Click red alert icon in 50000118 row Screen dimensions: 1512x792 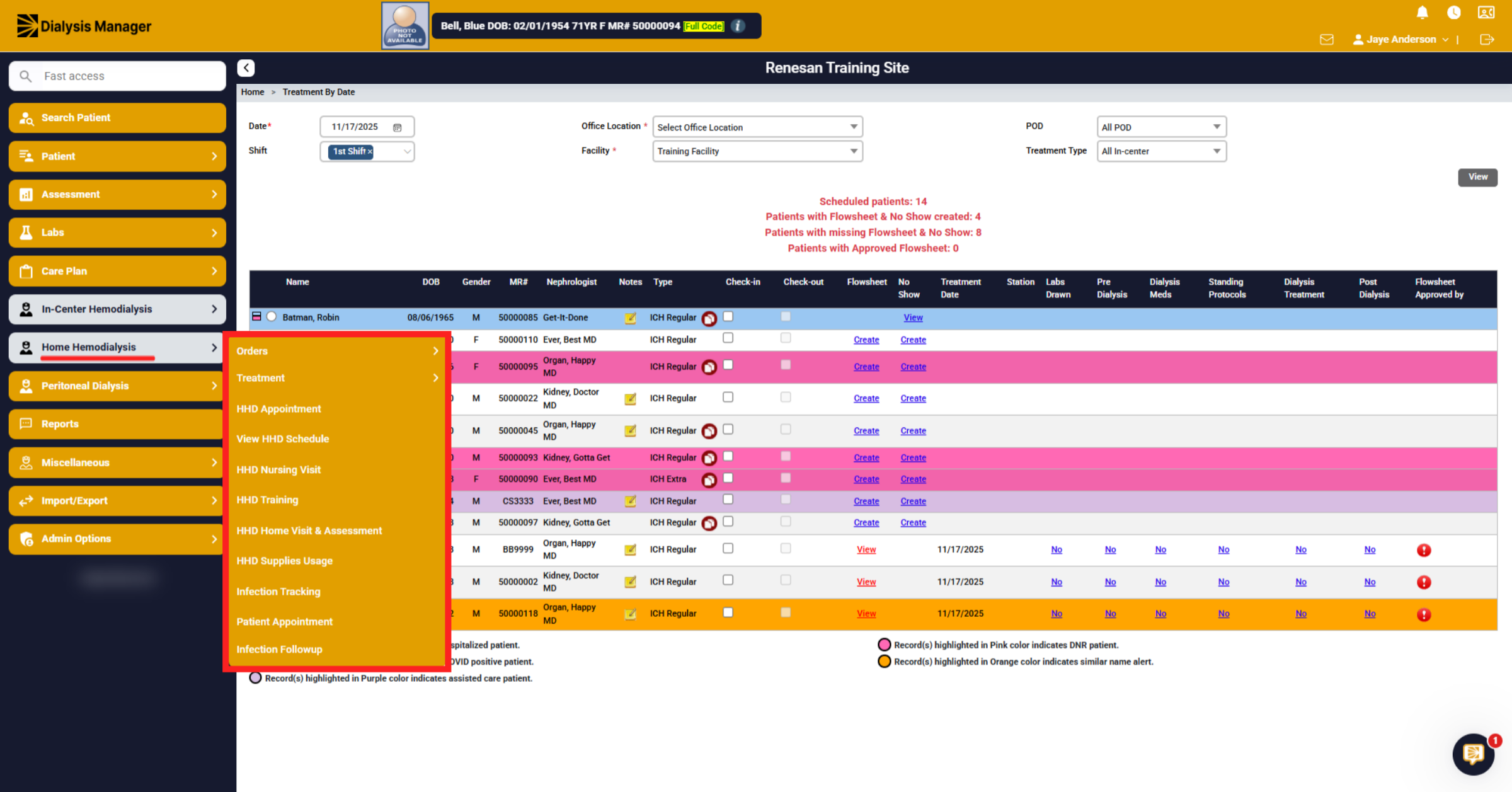tap(1423, 614)
